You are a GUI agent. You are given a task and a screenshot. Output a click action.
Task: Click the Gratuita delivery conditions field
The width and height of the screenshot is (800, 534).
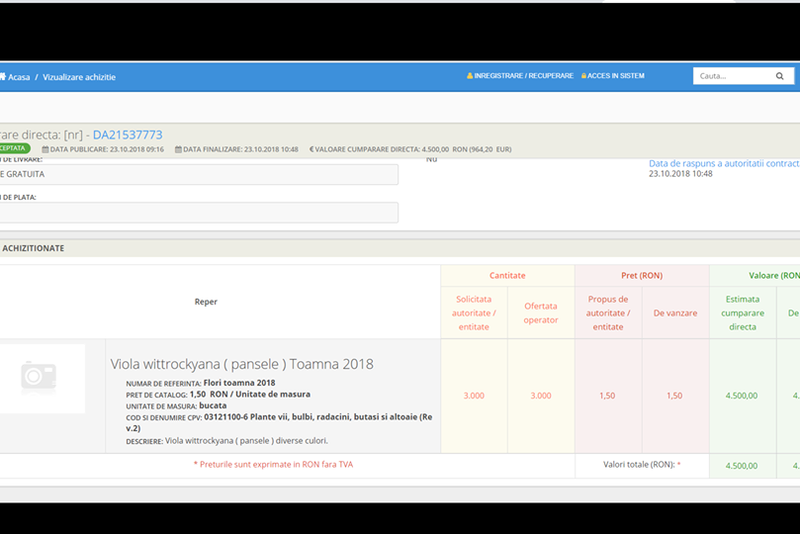198,174
